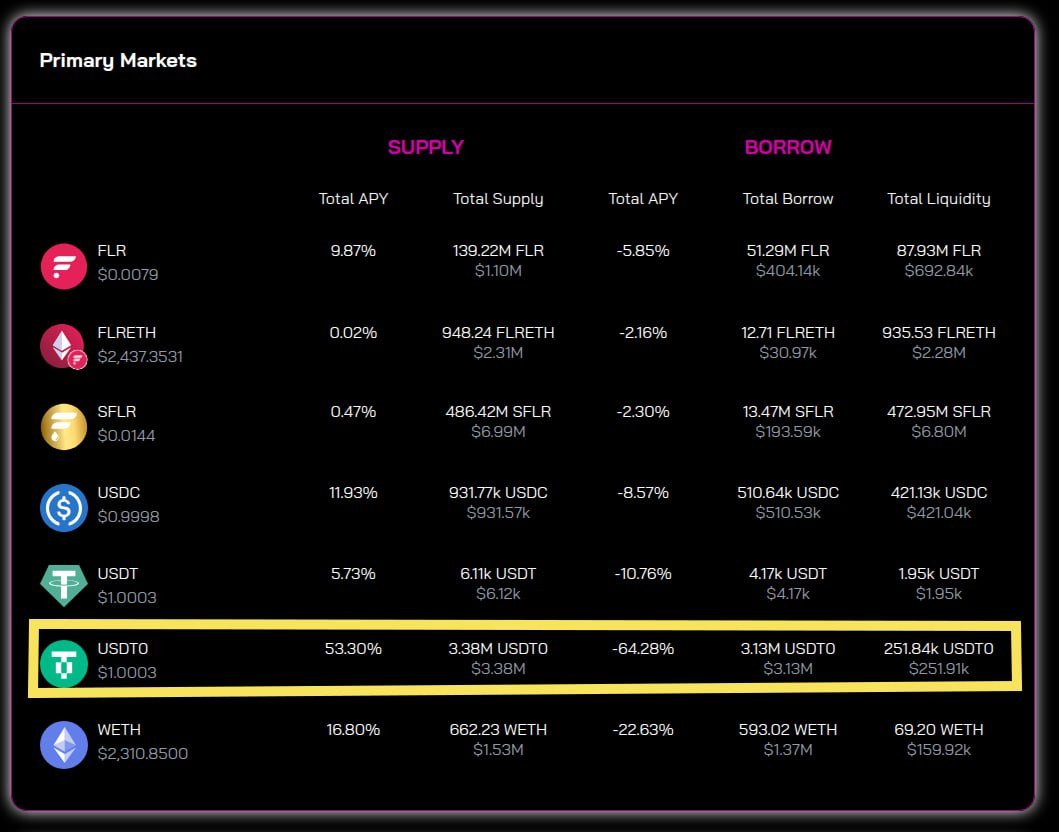Select the SUPPLY section heading
This screenshot has width=1059, height=832.
pos(425,147)
